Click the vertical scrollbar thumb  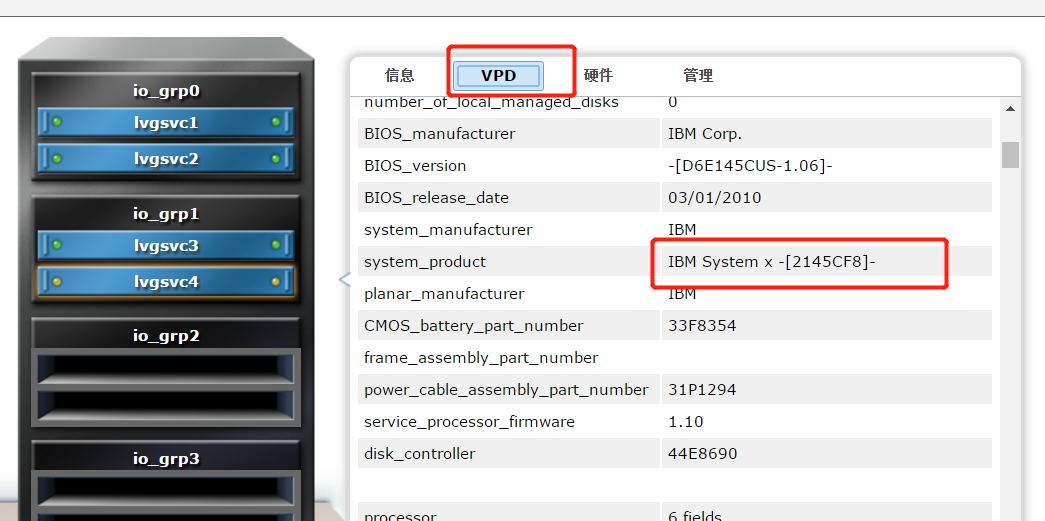(x=1010, y=154)
